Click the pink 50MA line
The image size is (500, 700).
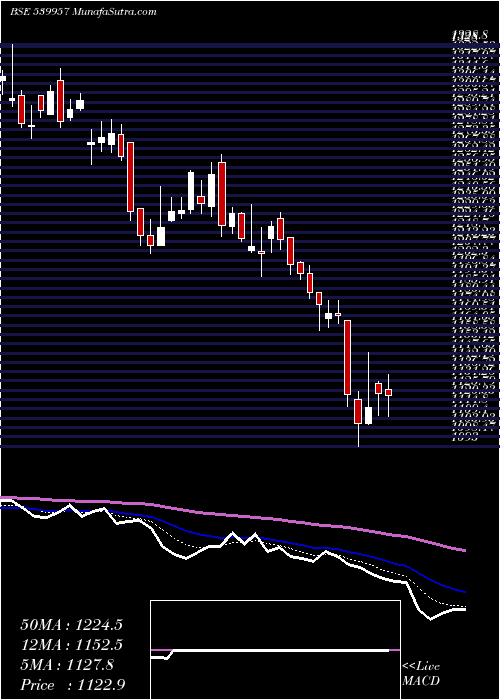232,516
